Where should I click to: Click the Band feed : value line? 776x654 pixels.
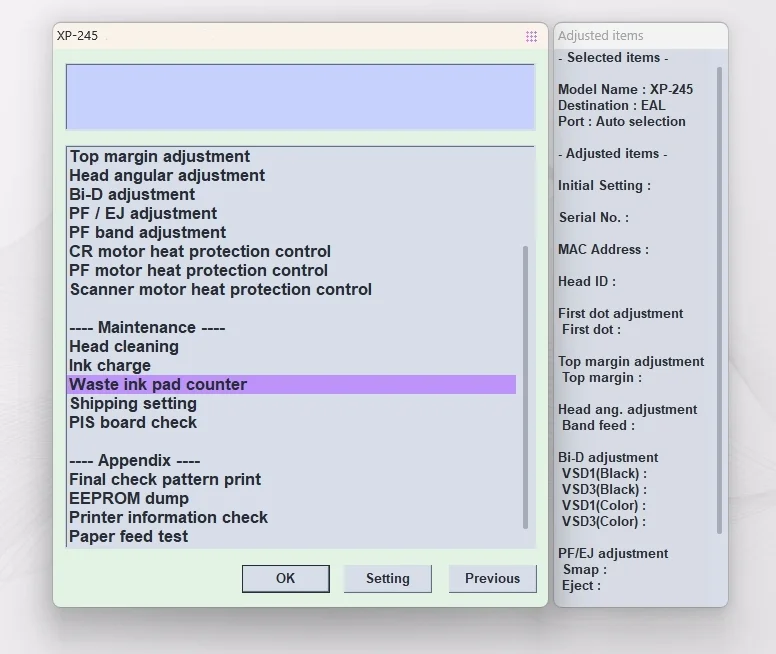(598, 425)
